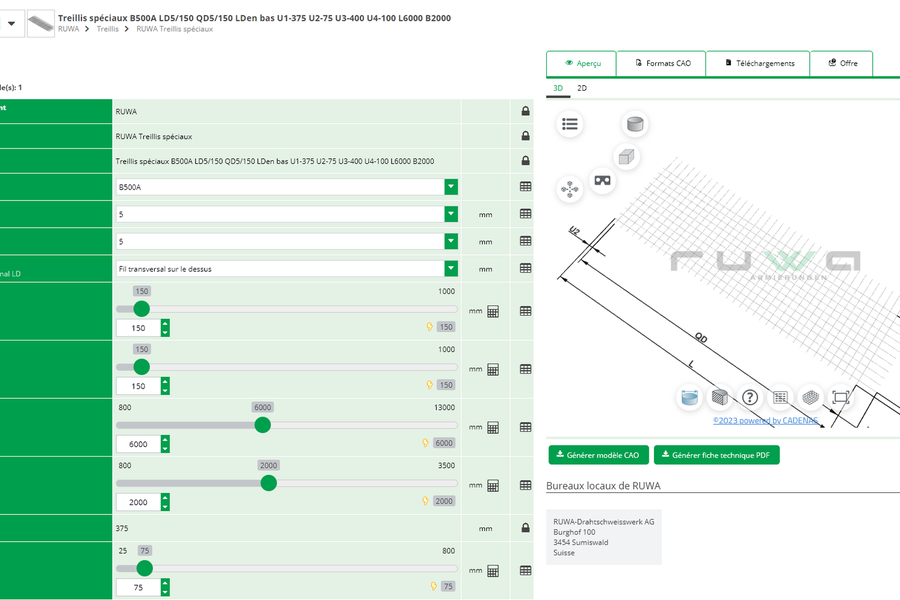Select the cube view icon in 3D viewer
This screenshot has height=600, width=900.
pyautogui.click(x=626, y=156)
